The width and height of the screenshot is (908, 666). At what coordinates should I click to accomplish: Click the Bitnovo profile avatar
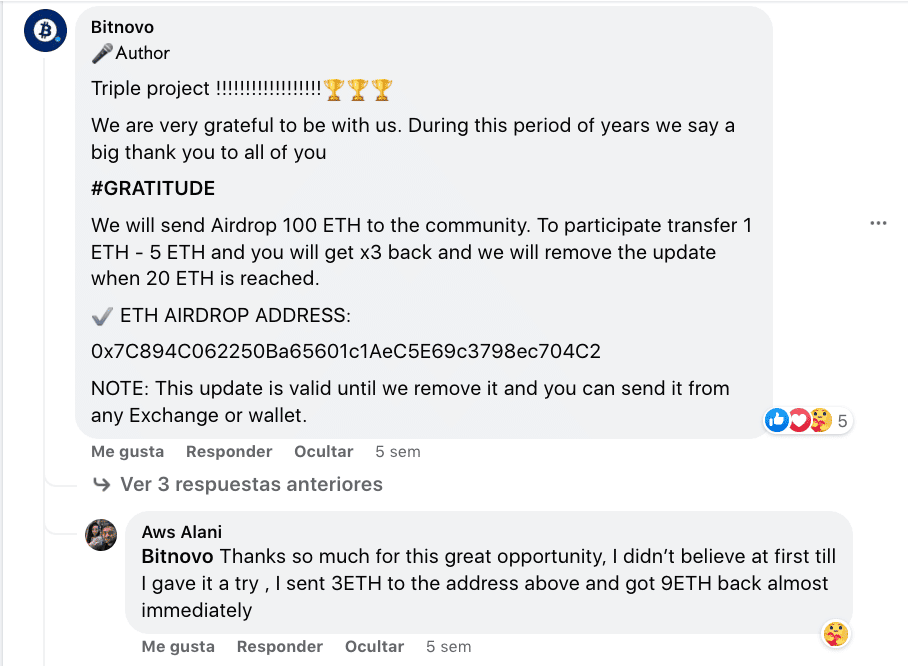click(x=45, y=31)
